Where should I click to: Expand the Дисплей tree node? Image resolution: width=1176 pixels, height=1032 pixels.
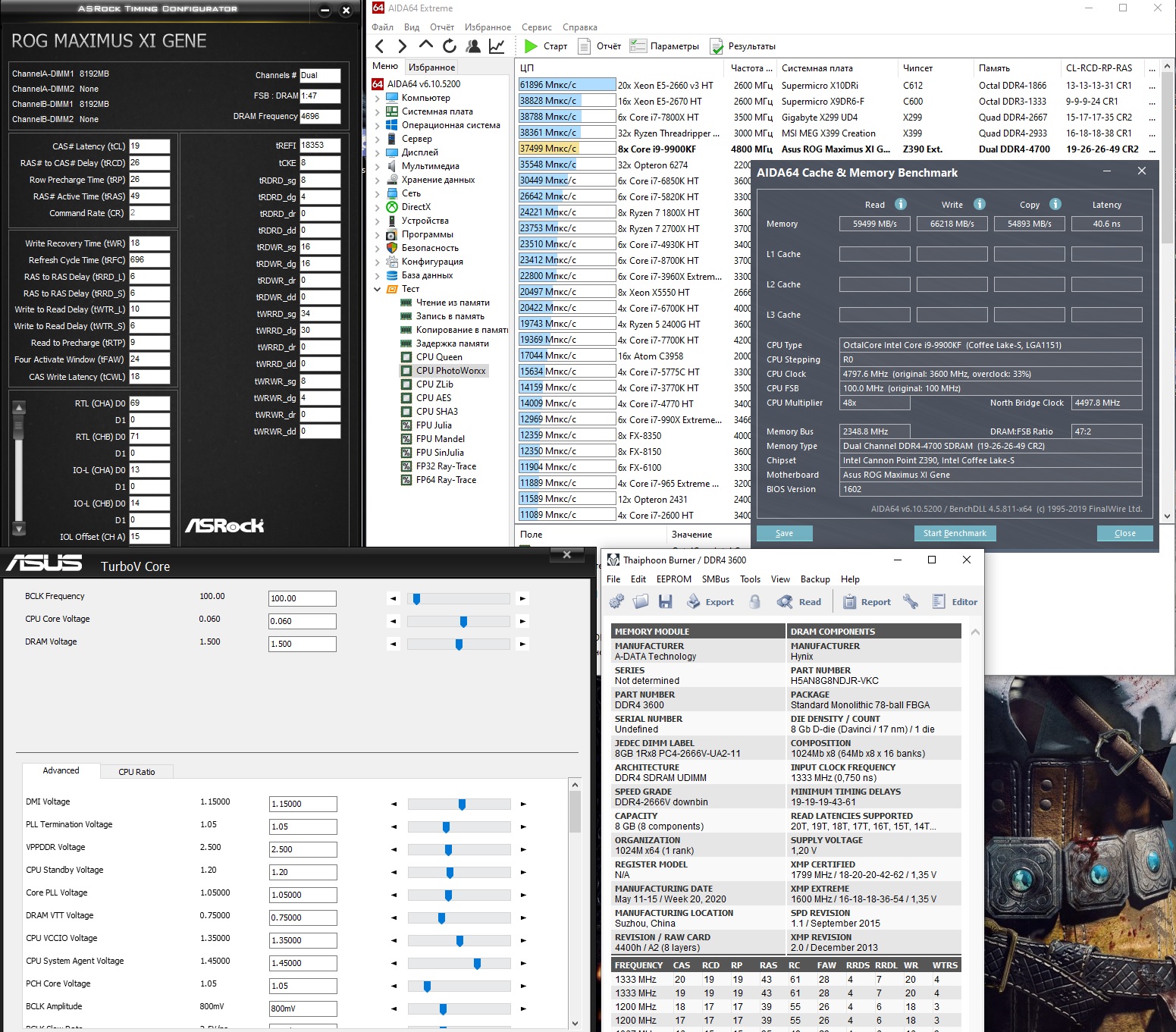point(377,152)
